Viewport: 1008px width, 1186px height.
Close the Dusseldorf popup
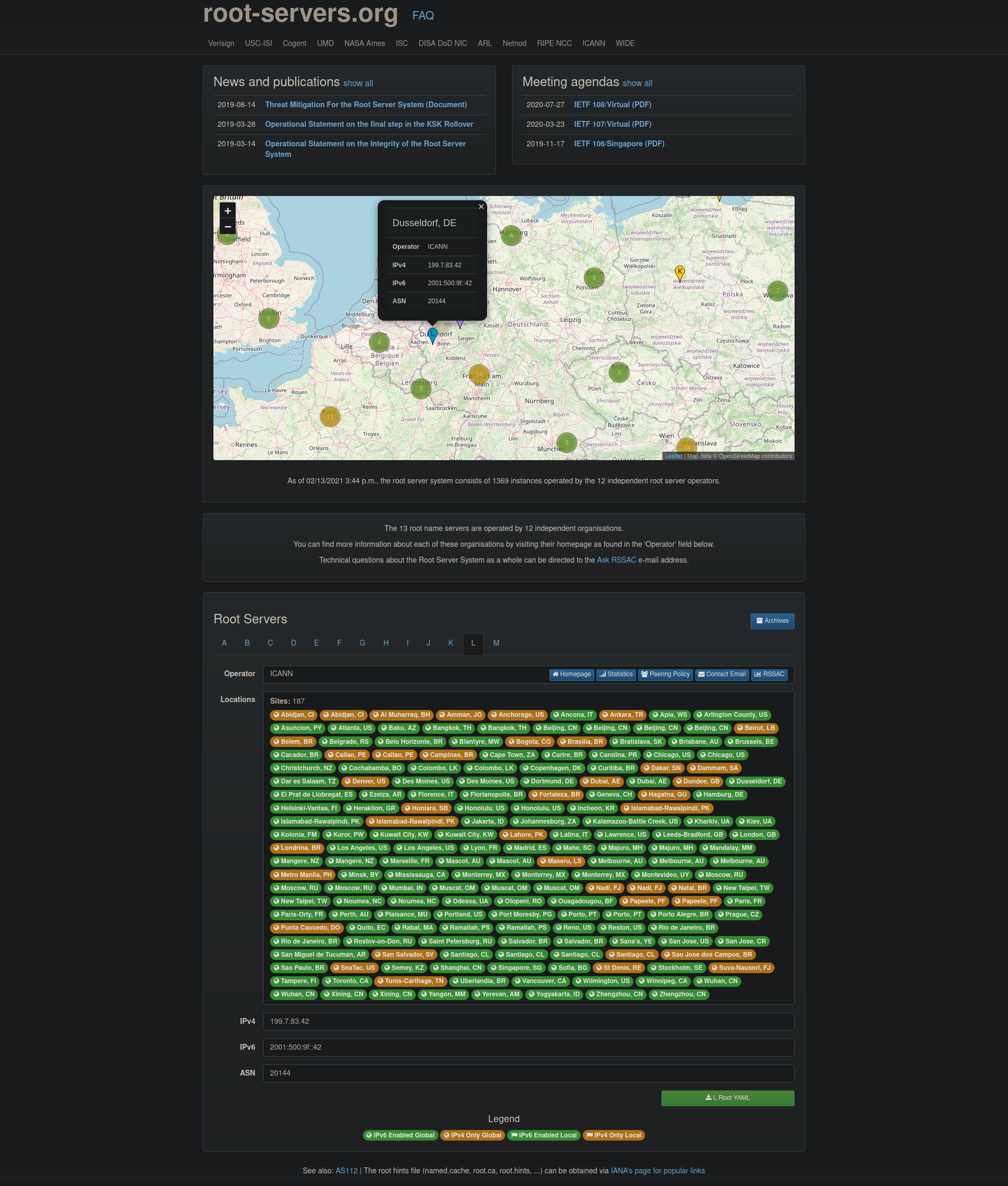[x=481, y=207]
